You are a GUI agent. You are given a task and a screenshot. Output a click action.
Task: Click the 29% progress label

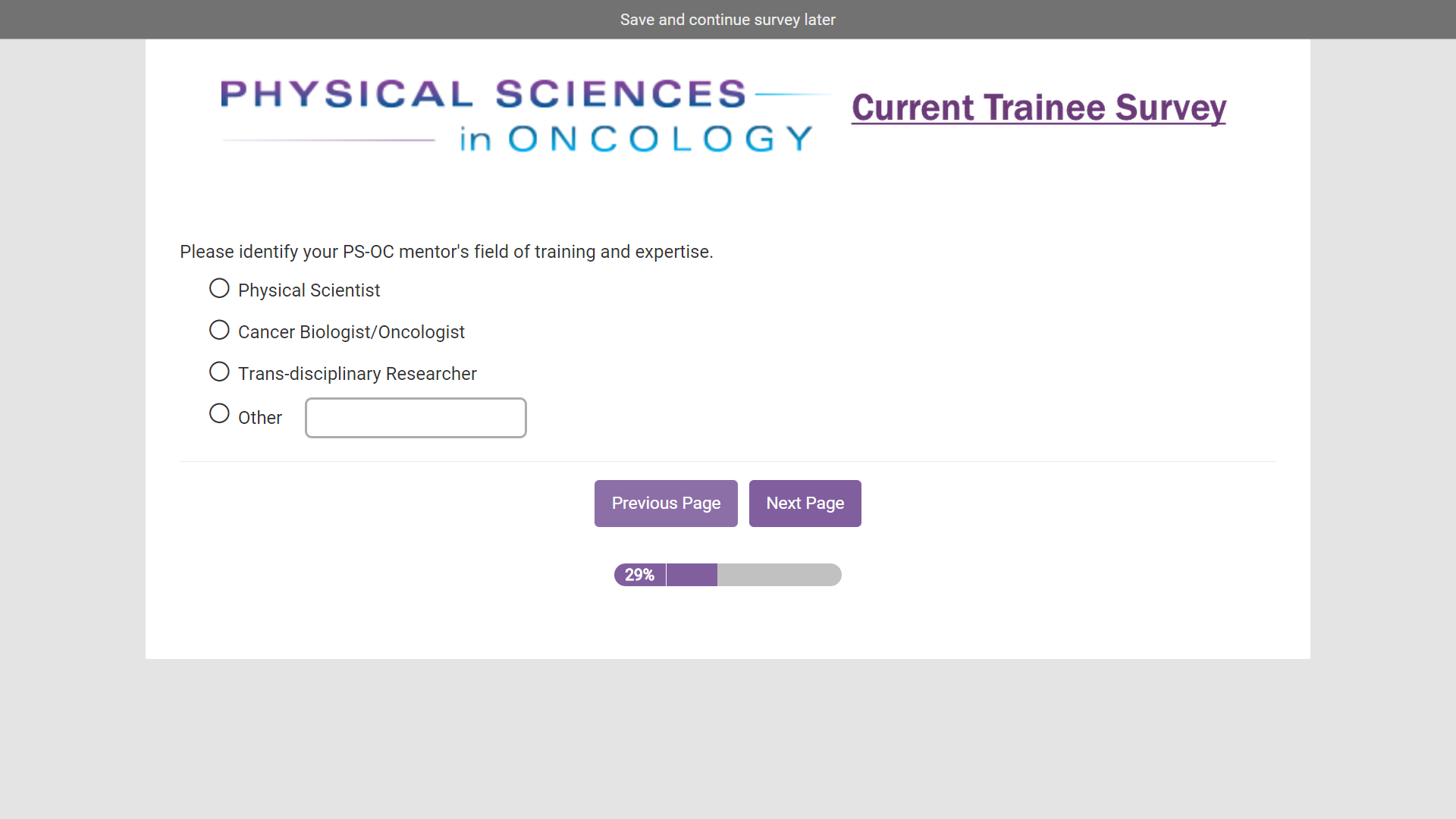[x=639, y=575]
